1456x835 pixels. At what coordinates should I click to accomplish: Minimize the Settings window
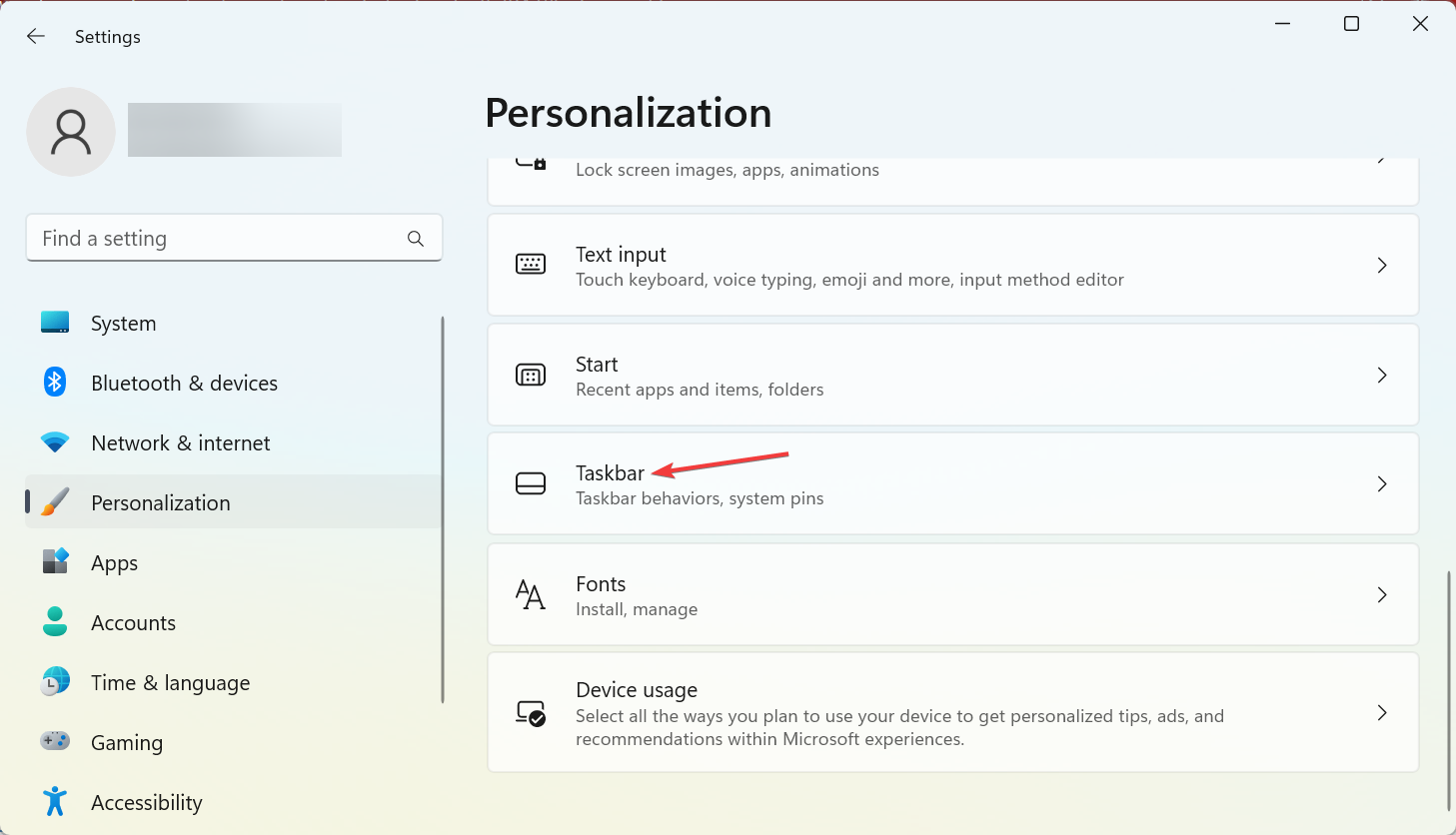1283,24
